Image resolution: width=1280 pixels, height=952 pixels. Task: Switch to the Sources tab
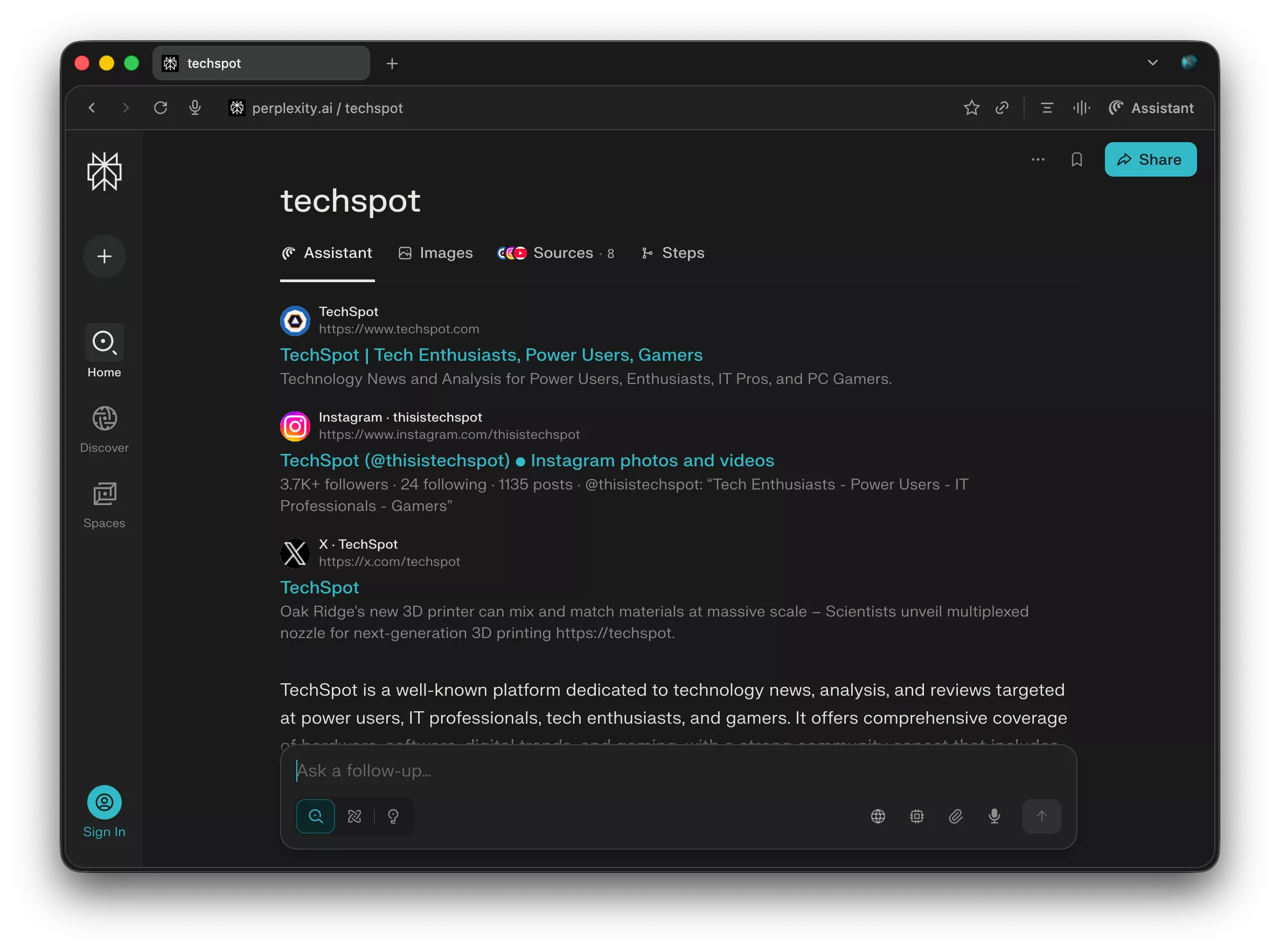tap(556, 253)
